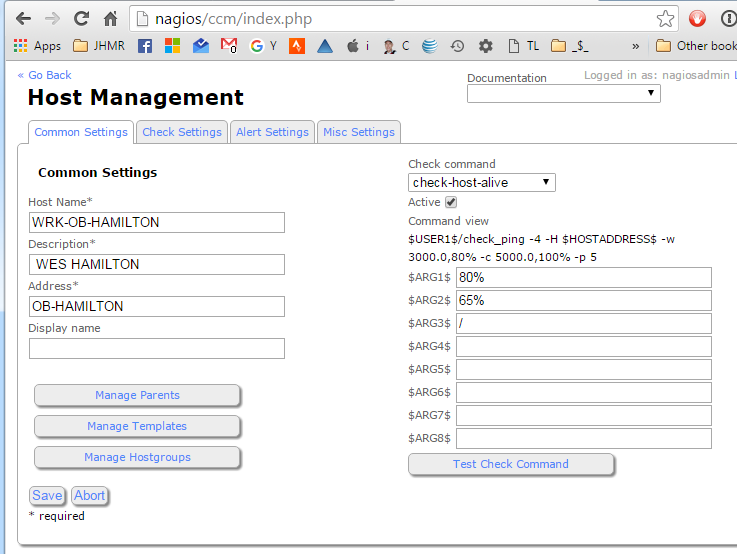Switch to the Alert Settings tab
737x554 pixels.
click(x=272, y=132)
